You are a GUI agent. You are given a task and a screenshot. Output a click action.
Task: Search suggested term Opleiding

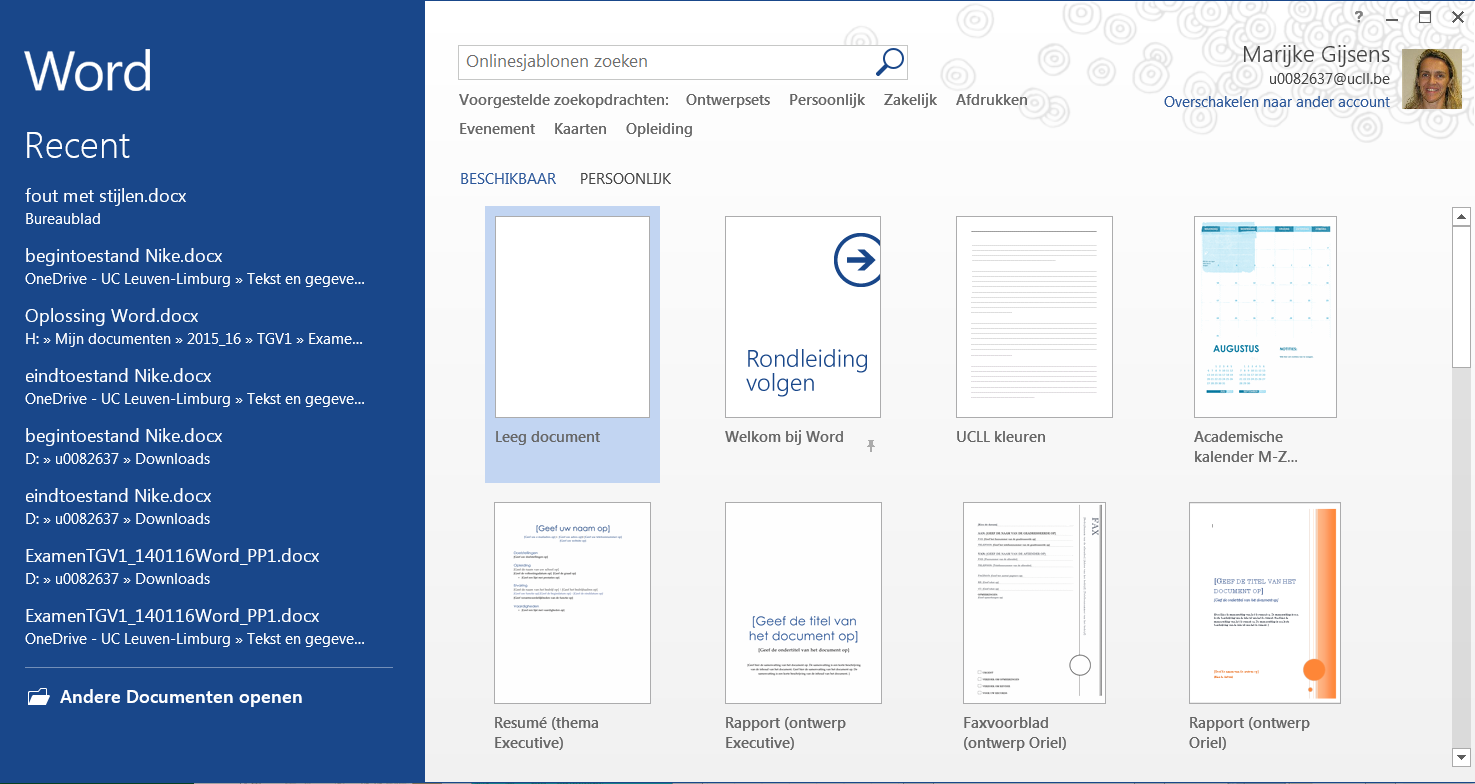coord(659,129)
